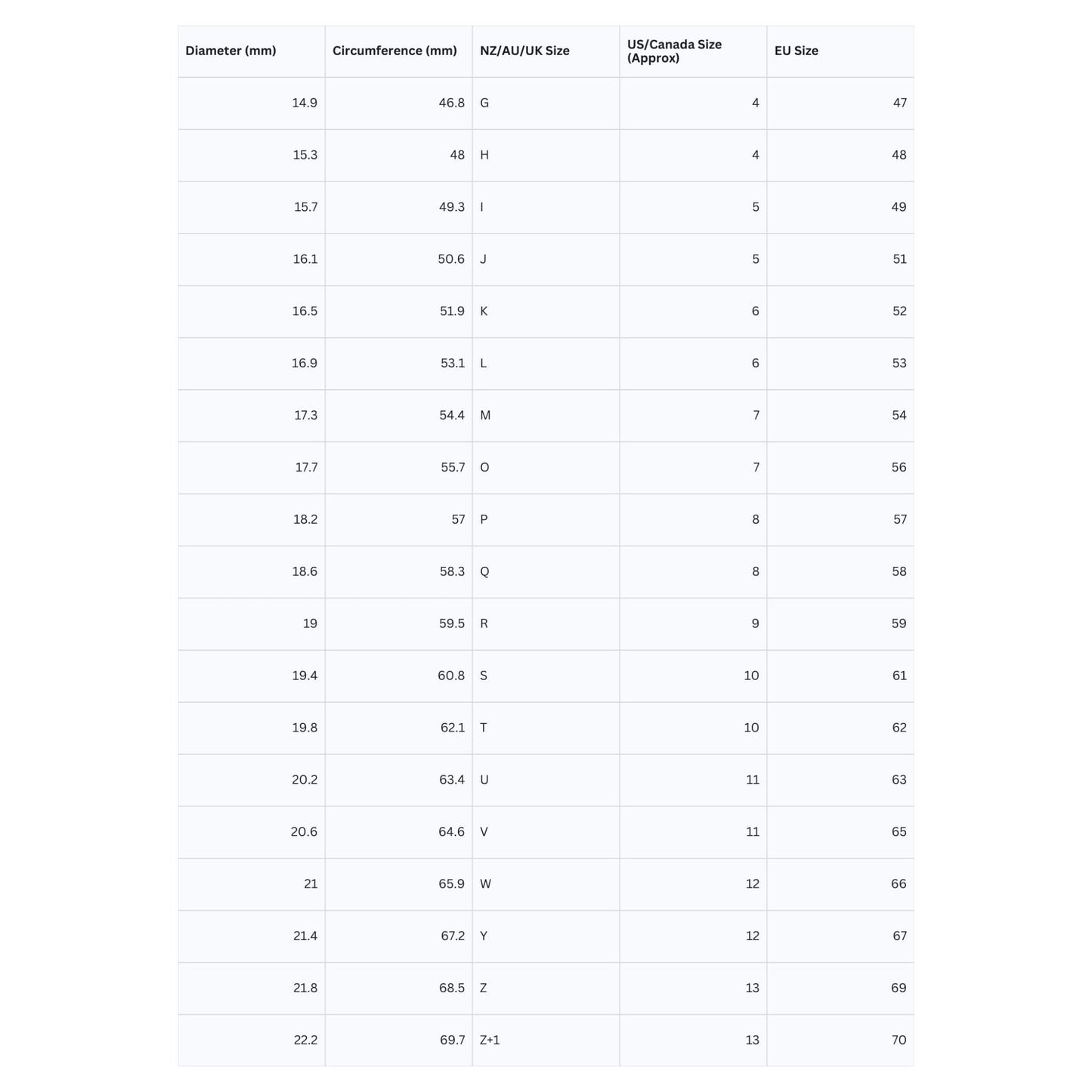This screenshot has height=1092, width=1092.
Task: Select the NZ/AU/UK size S cell
Action: click(484, 676)
